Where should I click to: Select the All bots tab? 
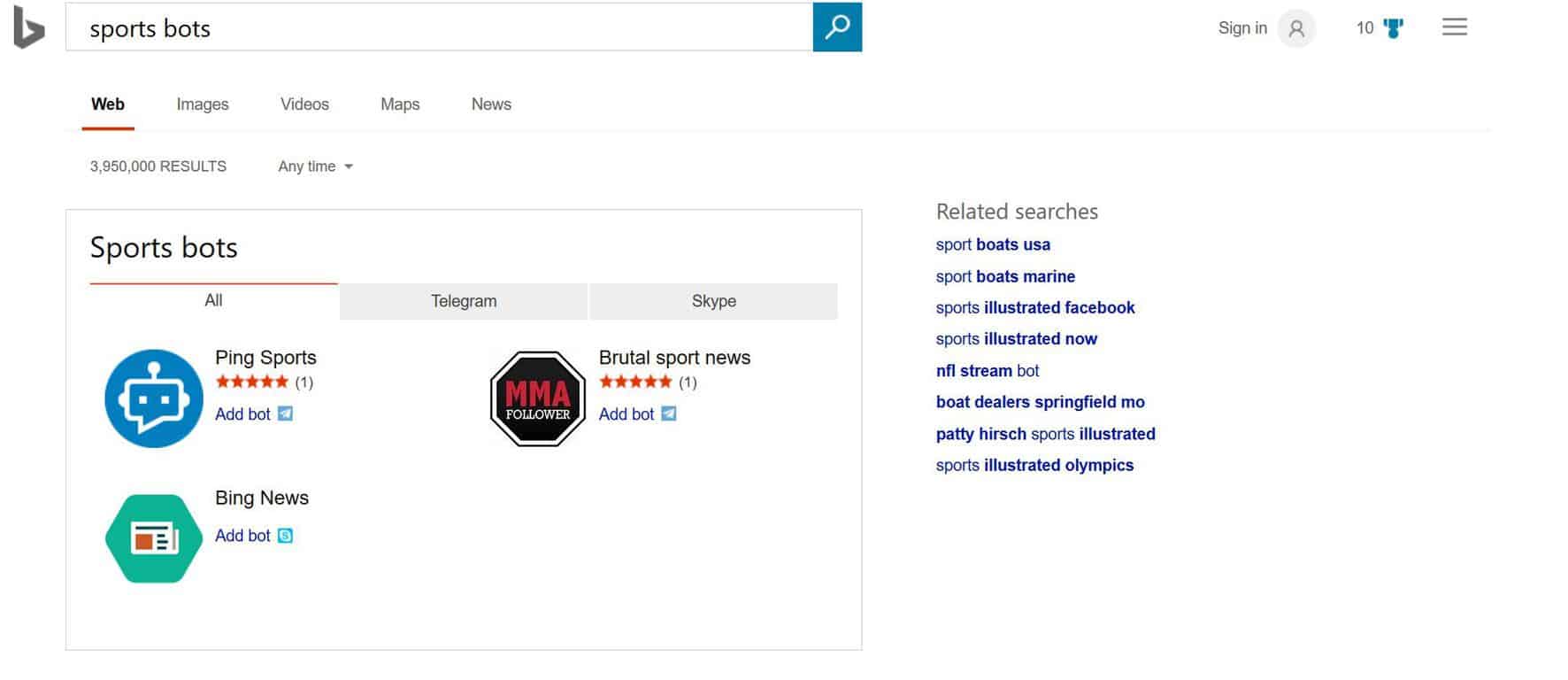coord(213,301)
